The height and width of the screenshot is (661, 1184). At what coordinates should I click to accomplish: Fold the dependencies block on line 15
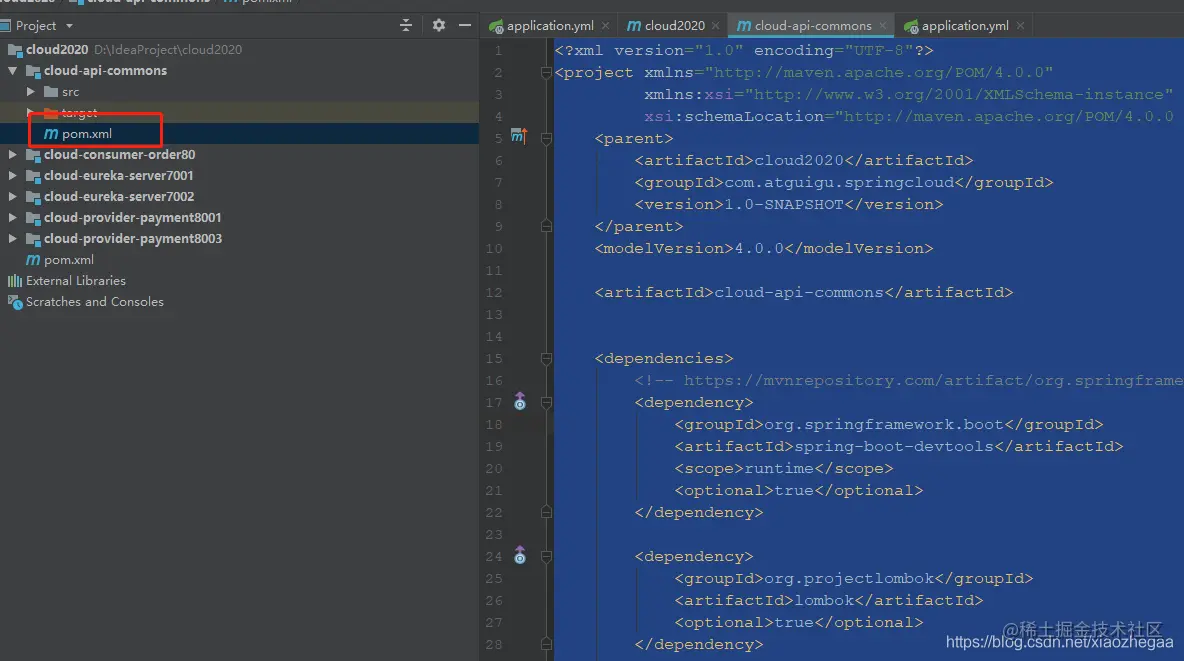(547, 358)
